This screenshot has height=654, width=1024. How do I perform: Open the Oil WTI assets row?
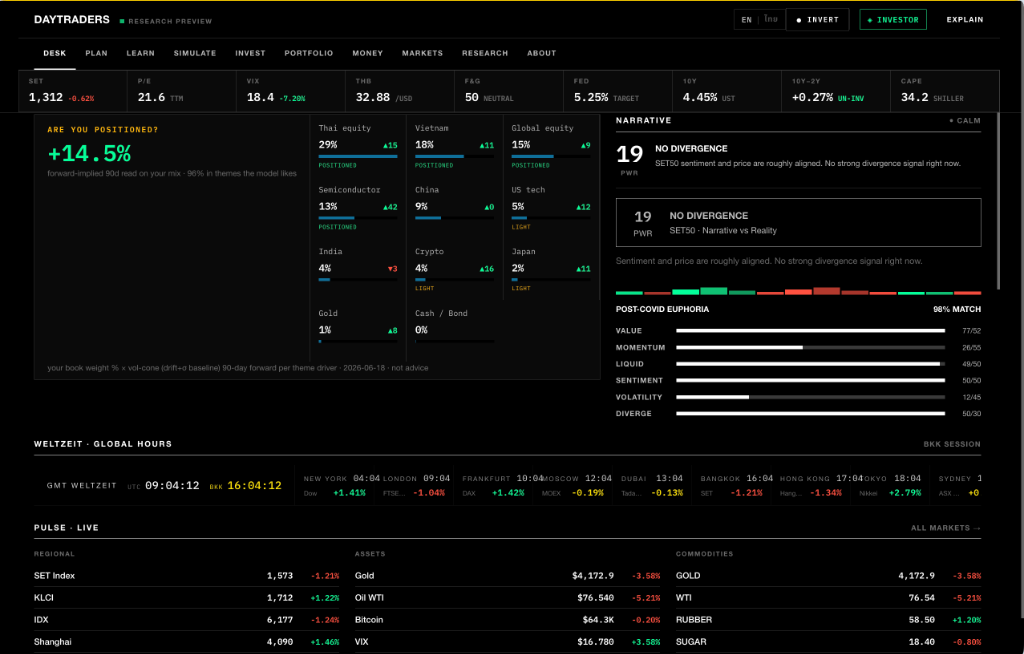[x=507, y=598]
